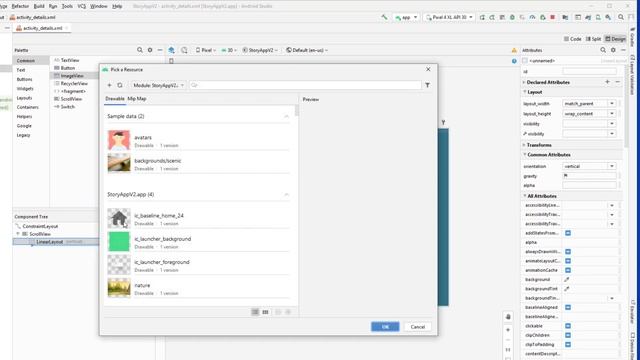Viewport: 640px width, 360px height.
Task: Open the Refactor menu
Action: point(20,6)
